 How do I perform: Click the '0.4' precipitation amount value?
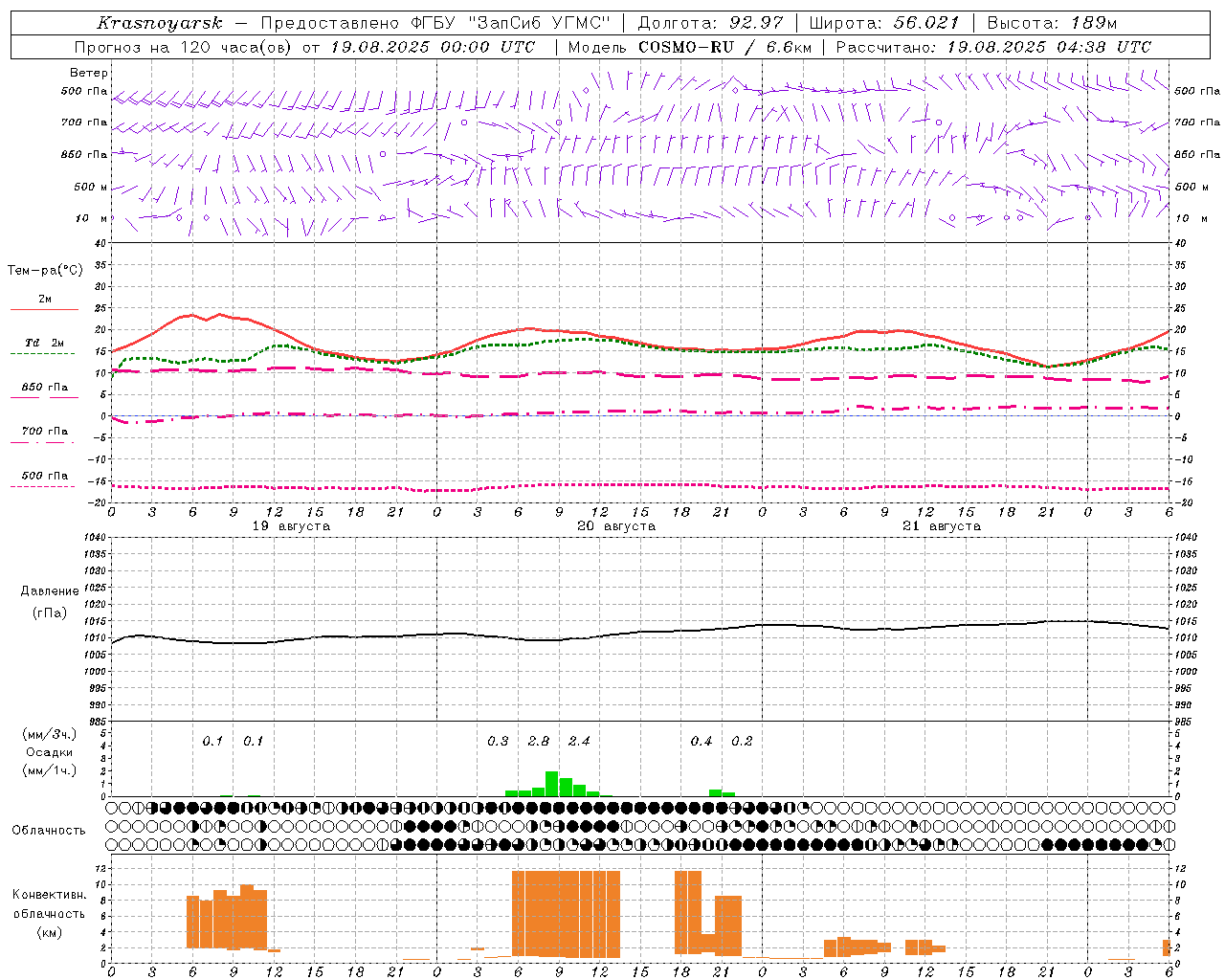pyautogui.click(x=702, y=742)
